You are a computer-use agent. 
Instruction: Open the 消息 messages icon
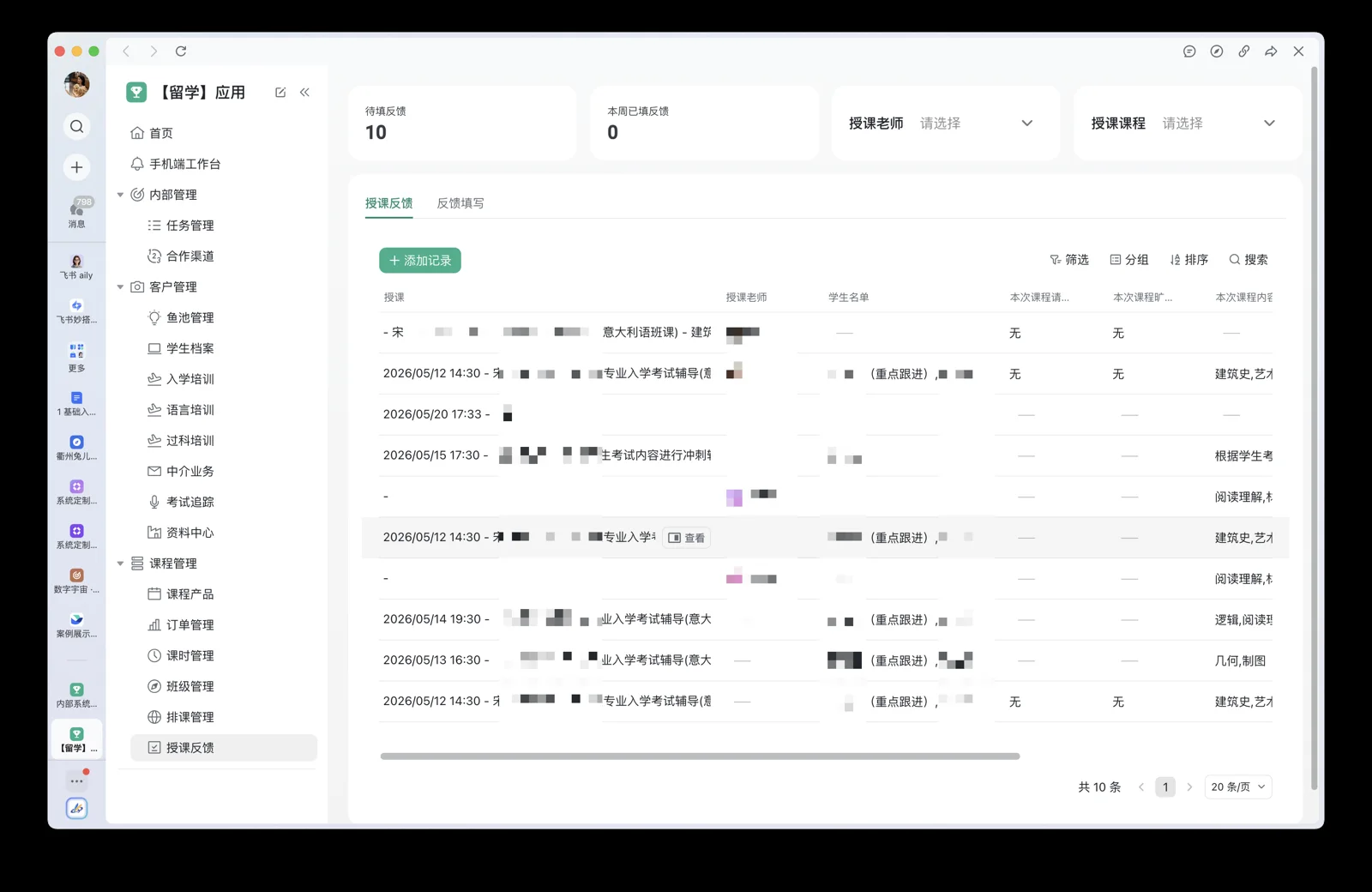(x=76, y=211)
